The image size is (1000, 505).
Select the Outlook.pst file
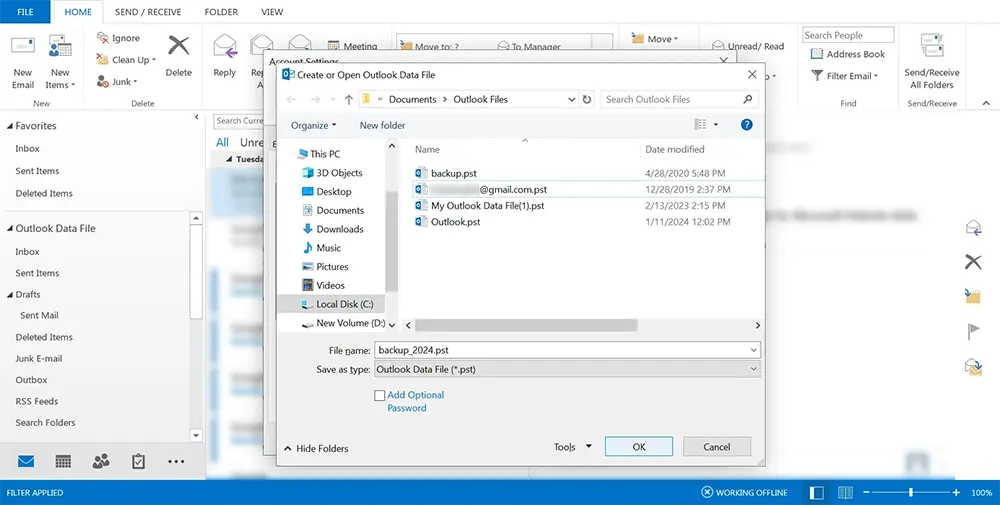pyautogui.click(x=447, y=222)
